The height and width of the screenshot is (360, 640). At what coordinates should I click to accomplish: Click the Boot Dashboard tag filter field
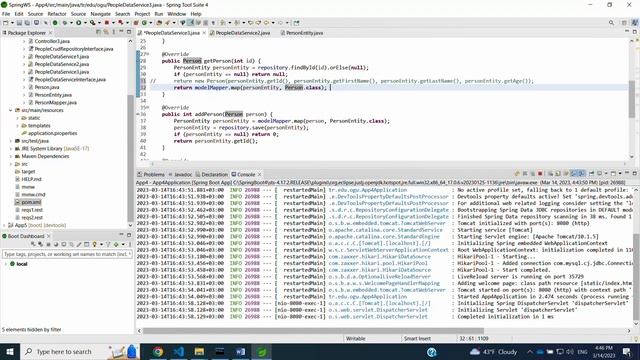pyautogui.click(x=67, y=254)
